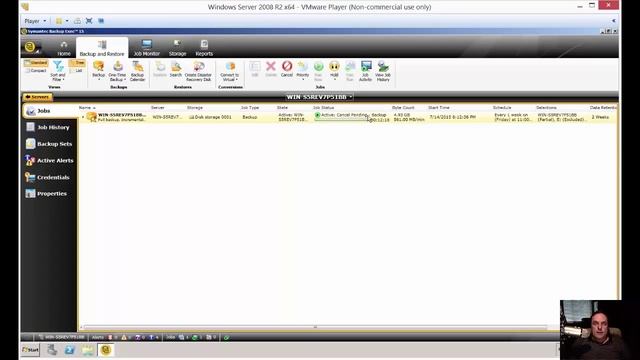Open PowerShell from the taskbar
The height and width of the screenshot is (360, 640).
point(70,350)
